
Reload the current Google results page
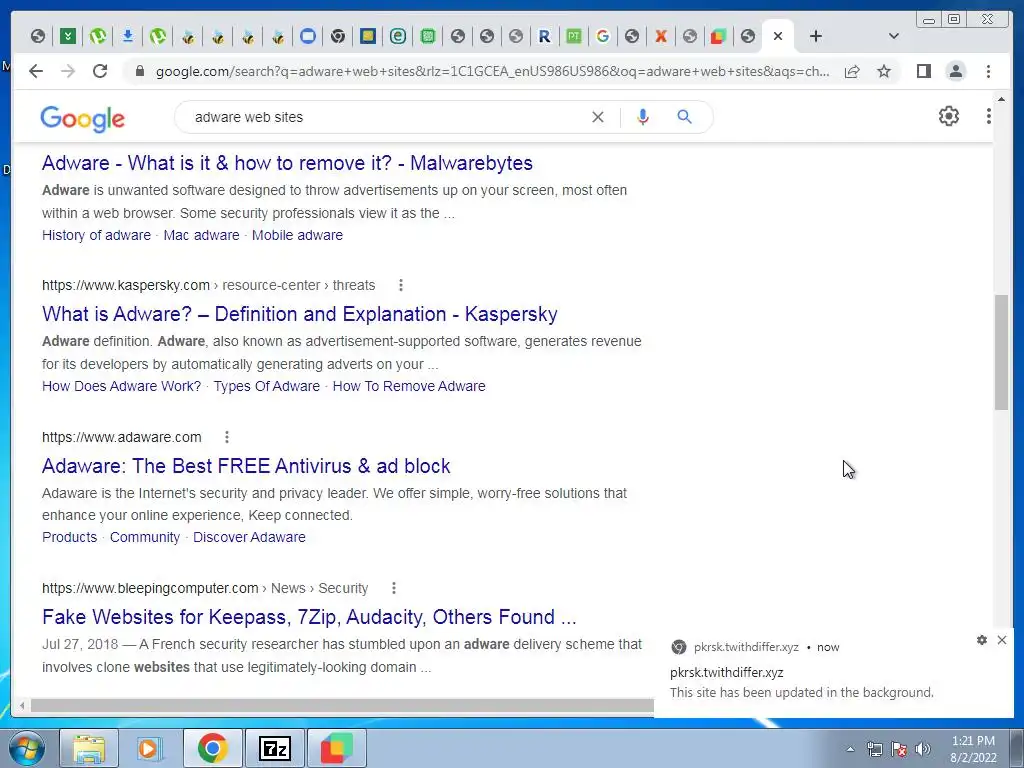click(100, 71)
